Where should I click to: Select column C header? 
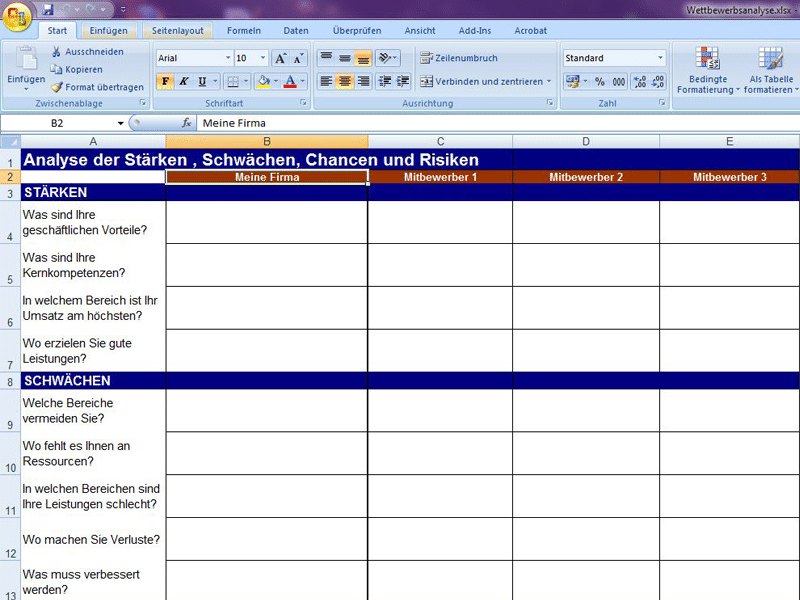(440, 141)
